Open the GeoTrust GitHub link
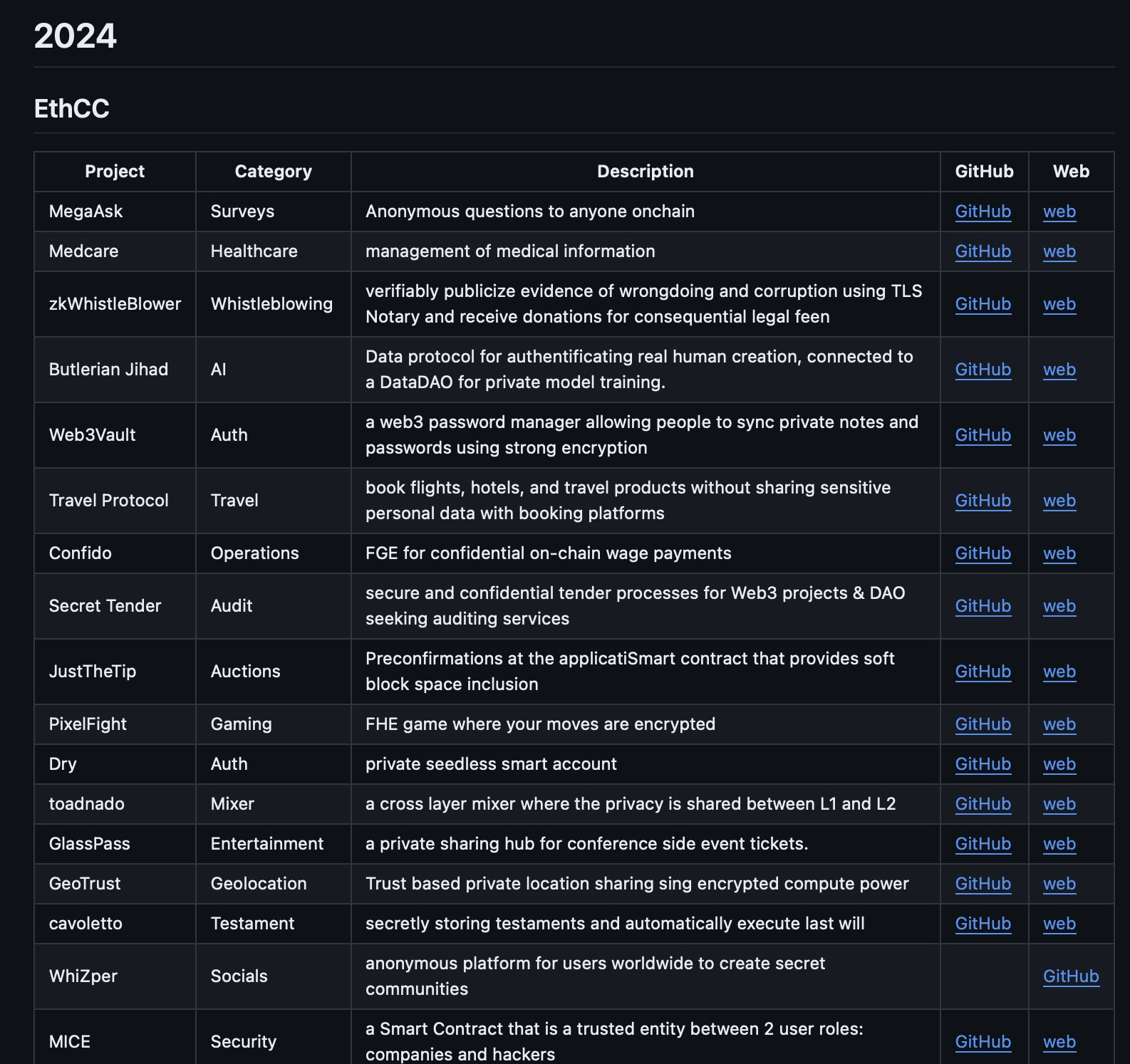1130x1064 pixels. [983, 884]
